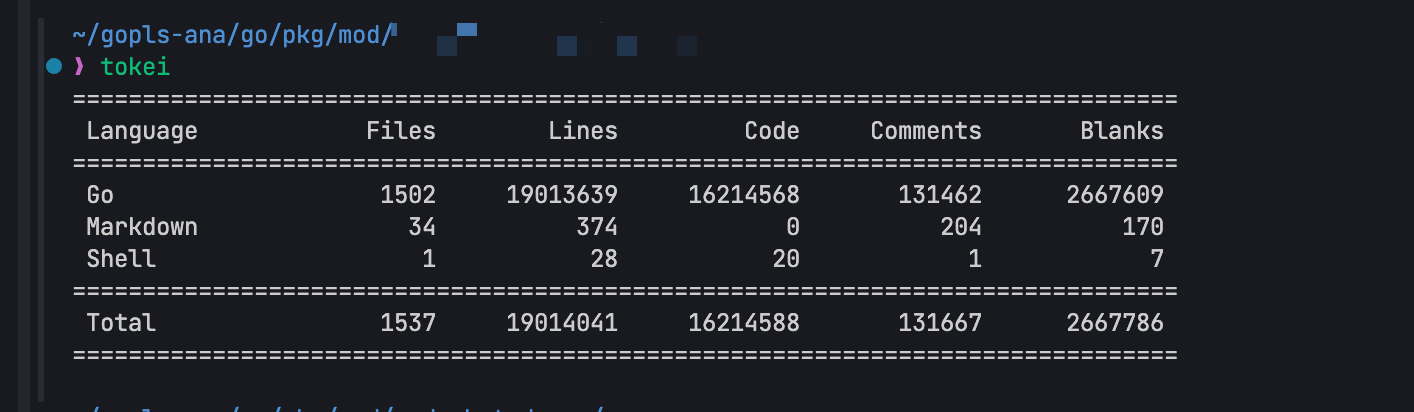Click Total files count 1537
The width and height of the screenshot is (1414, 412).
click(x=408, y=323)
